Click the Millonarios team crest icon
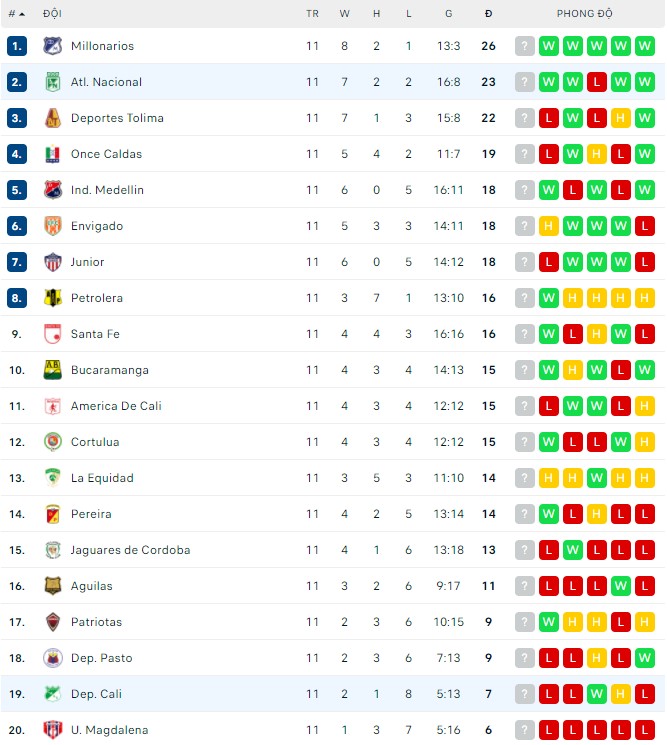Image resolution: width=667 pixels, height=745 pixels. [x=52, y=46]
